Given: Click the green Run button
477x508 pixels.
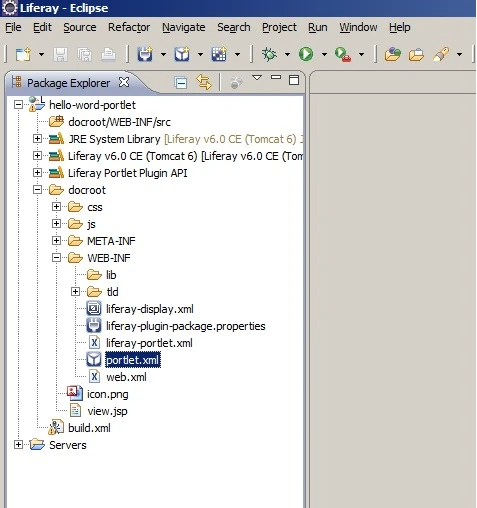Looking at the screenshot, I should pos(306,54).
